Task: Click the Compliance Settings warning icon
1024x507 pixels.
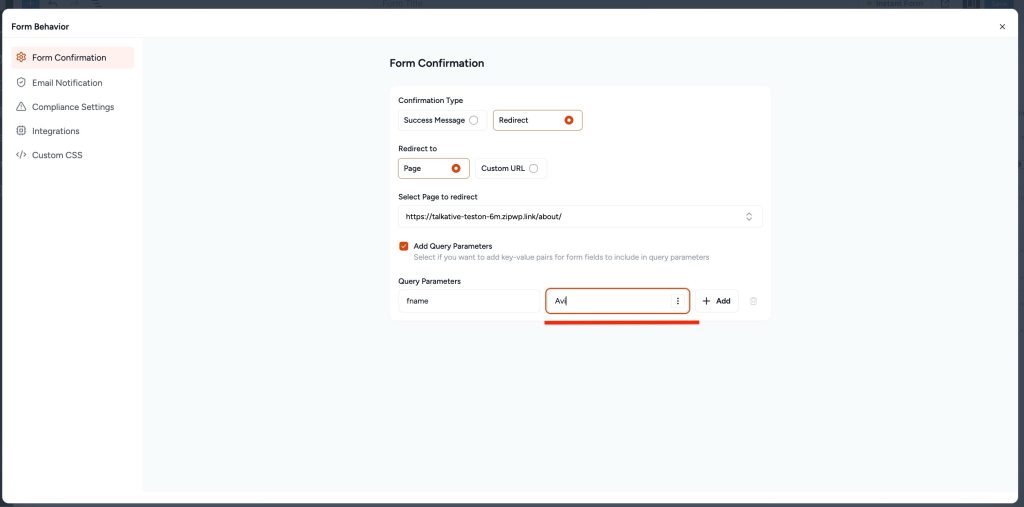Action: 21,107
